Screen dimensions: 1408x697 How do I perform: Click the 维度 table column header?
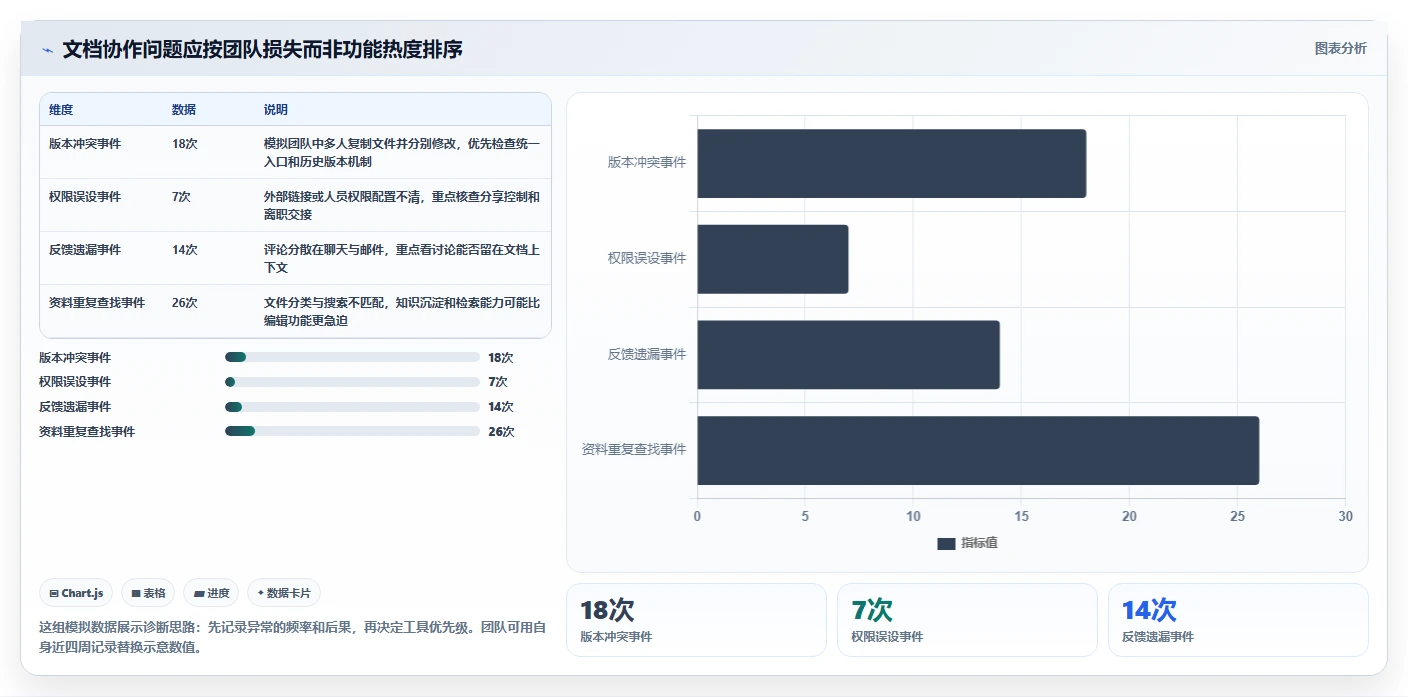(61, 110)
